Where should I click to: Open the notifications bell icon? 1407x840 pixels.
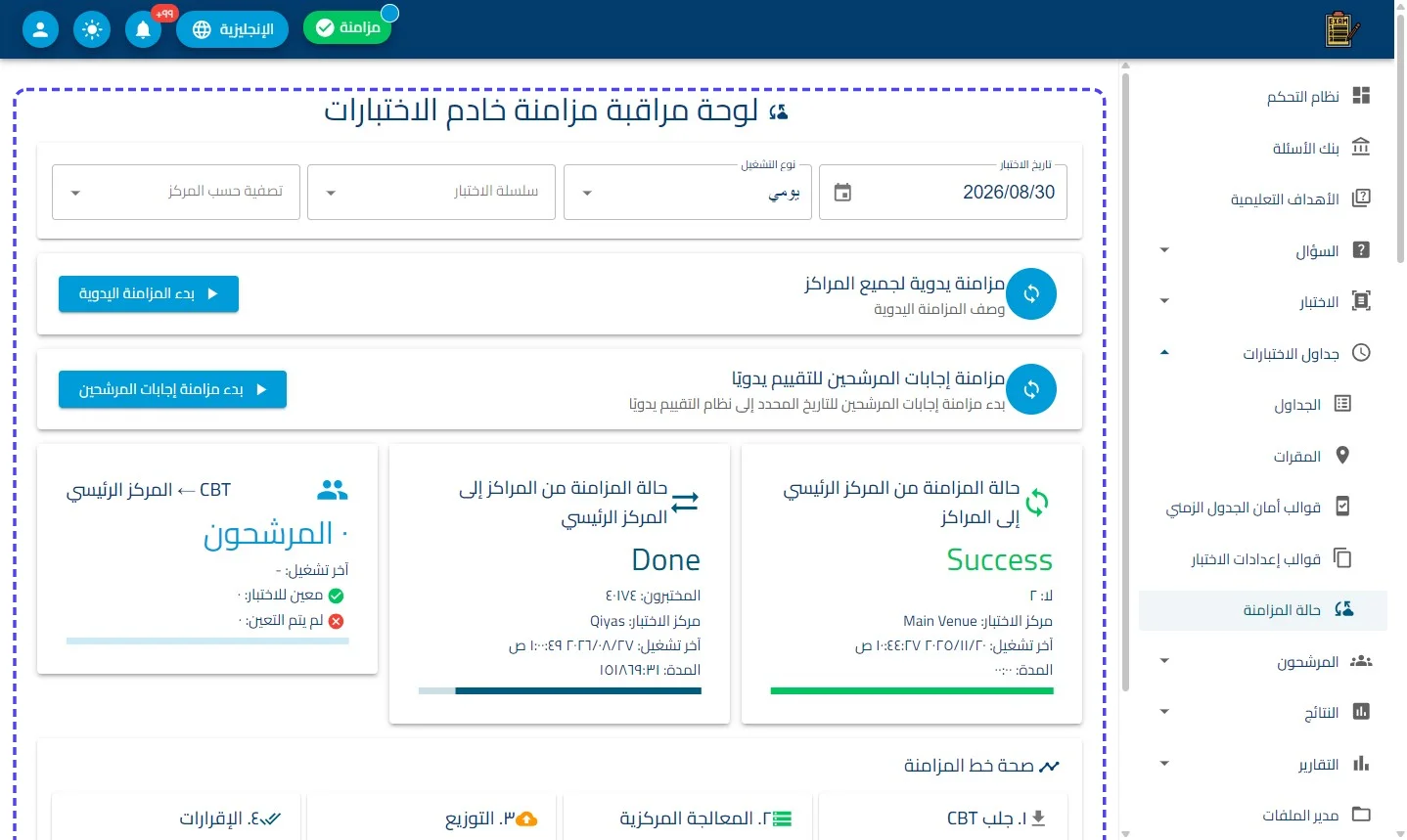click(x=143, y=29)
